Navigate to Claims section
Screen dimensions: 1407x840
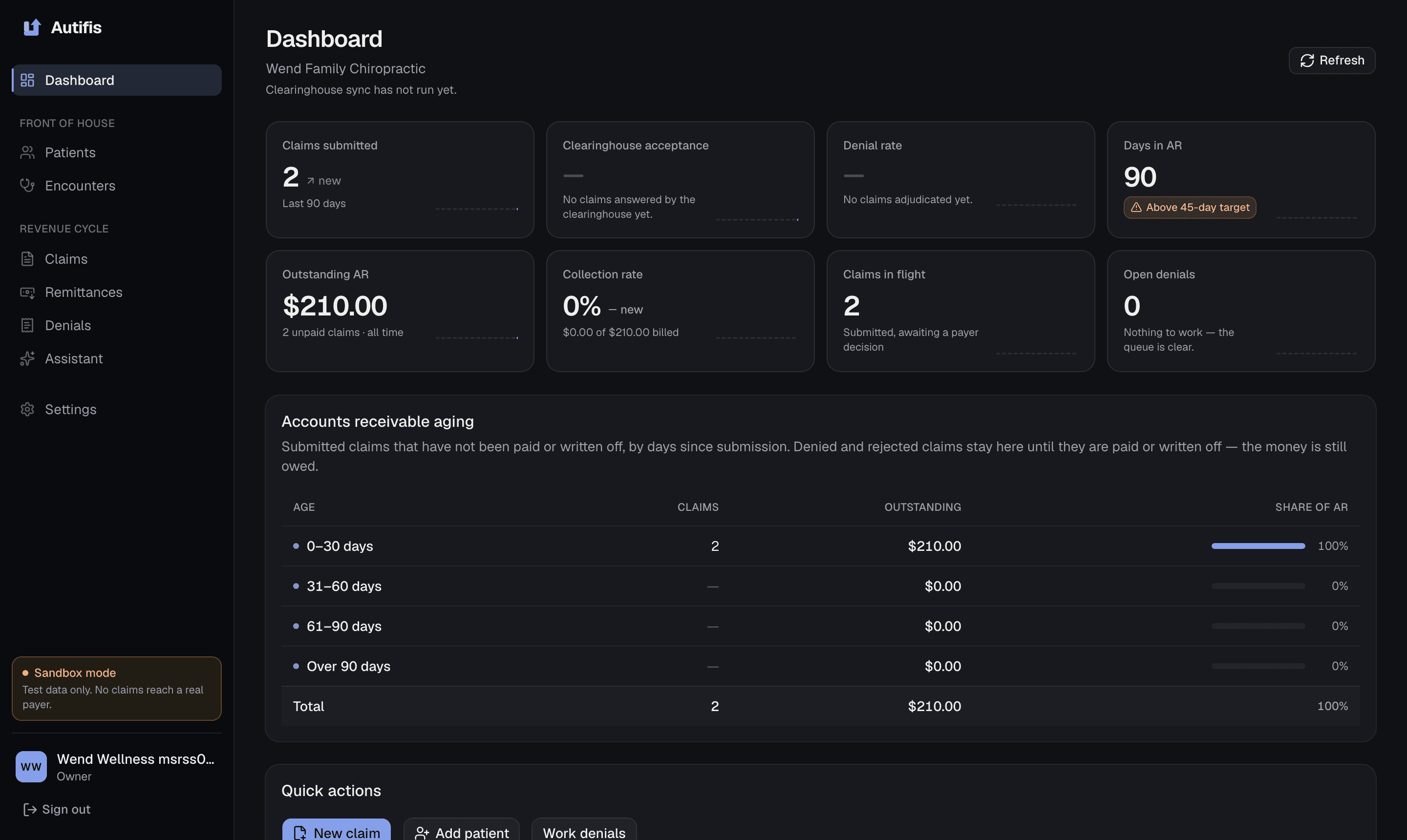point(117,259)
